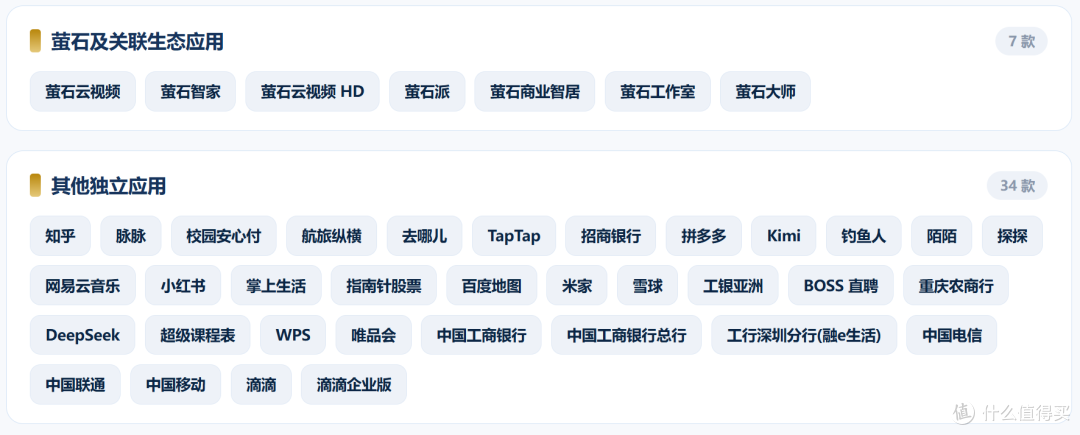Click the 萤石及关联生态应用 heading
Screen dimensions: 1080x435
click(x=137, y=41)
